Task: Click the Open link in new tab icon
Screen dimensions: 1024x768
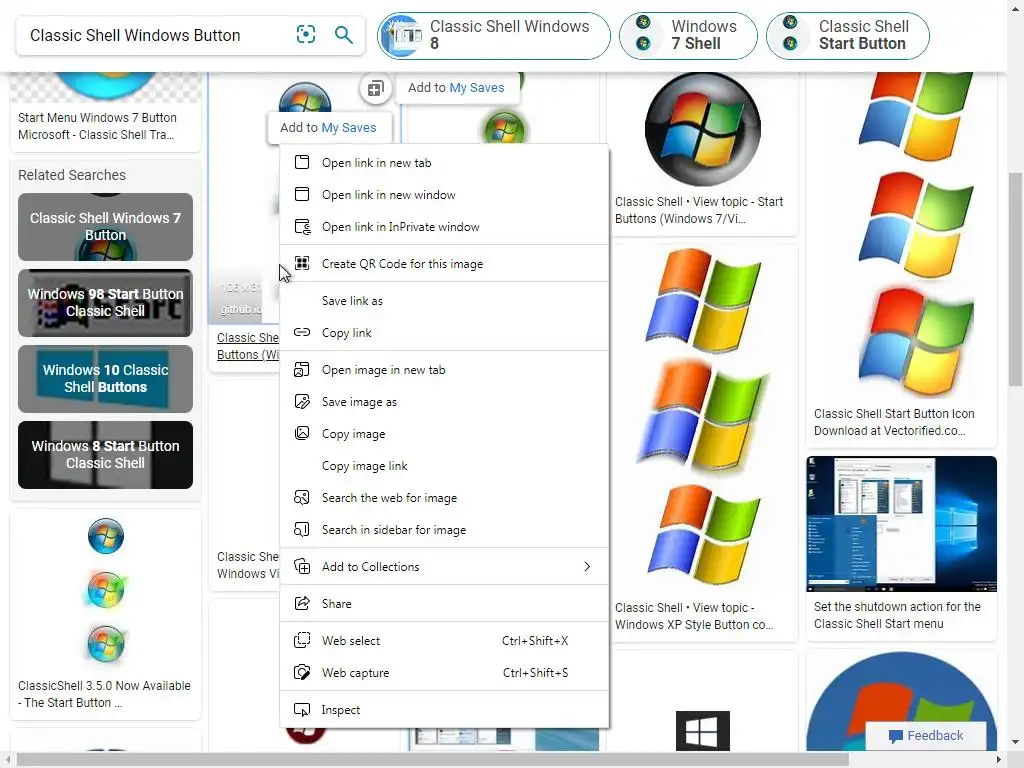Action: [302, 162]
